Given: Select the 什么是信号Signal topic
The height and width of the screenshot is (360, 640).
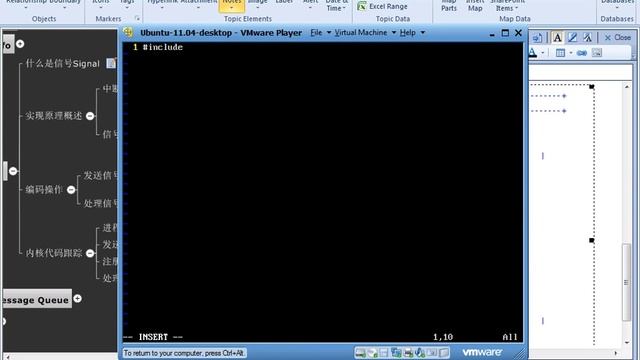Looking at the screenshot, I should tap(62, 64).
